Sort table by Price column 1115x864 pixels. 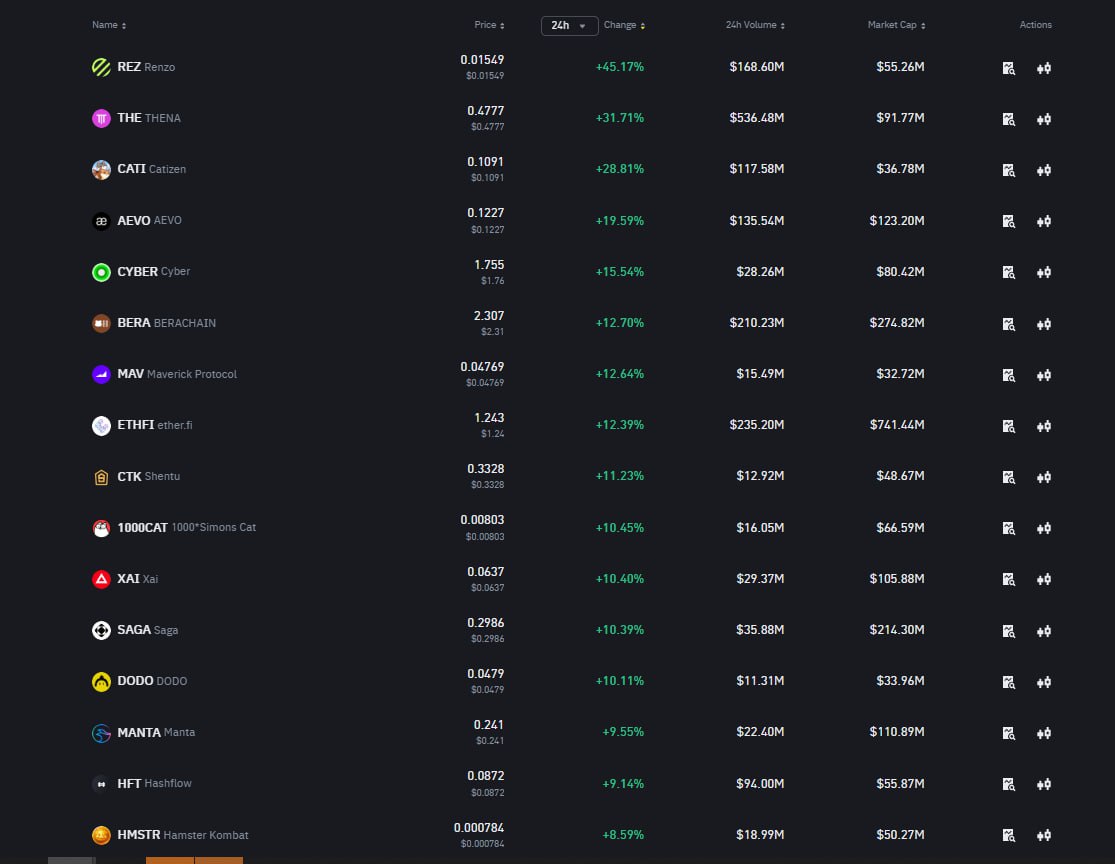click(x=489, y=25)
